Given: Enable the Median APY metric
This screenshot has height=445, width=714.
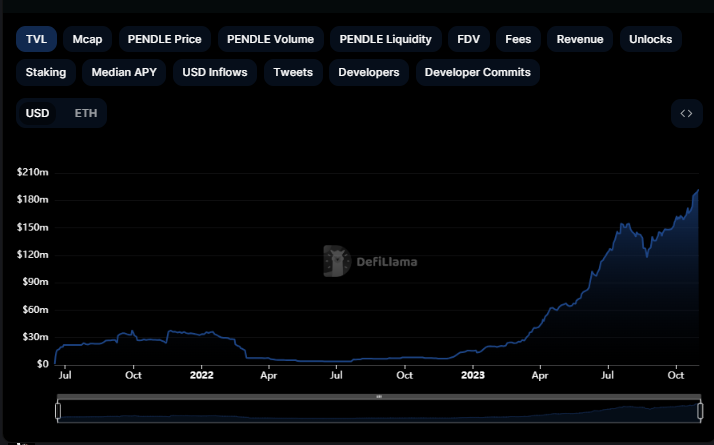Looking at the screenshot, I should pyautogui.click(x=124, y=72).
